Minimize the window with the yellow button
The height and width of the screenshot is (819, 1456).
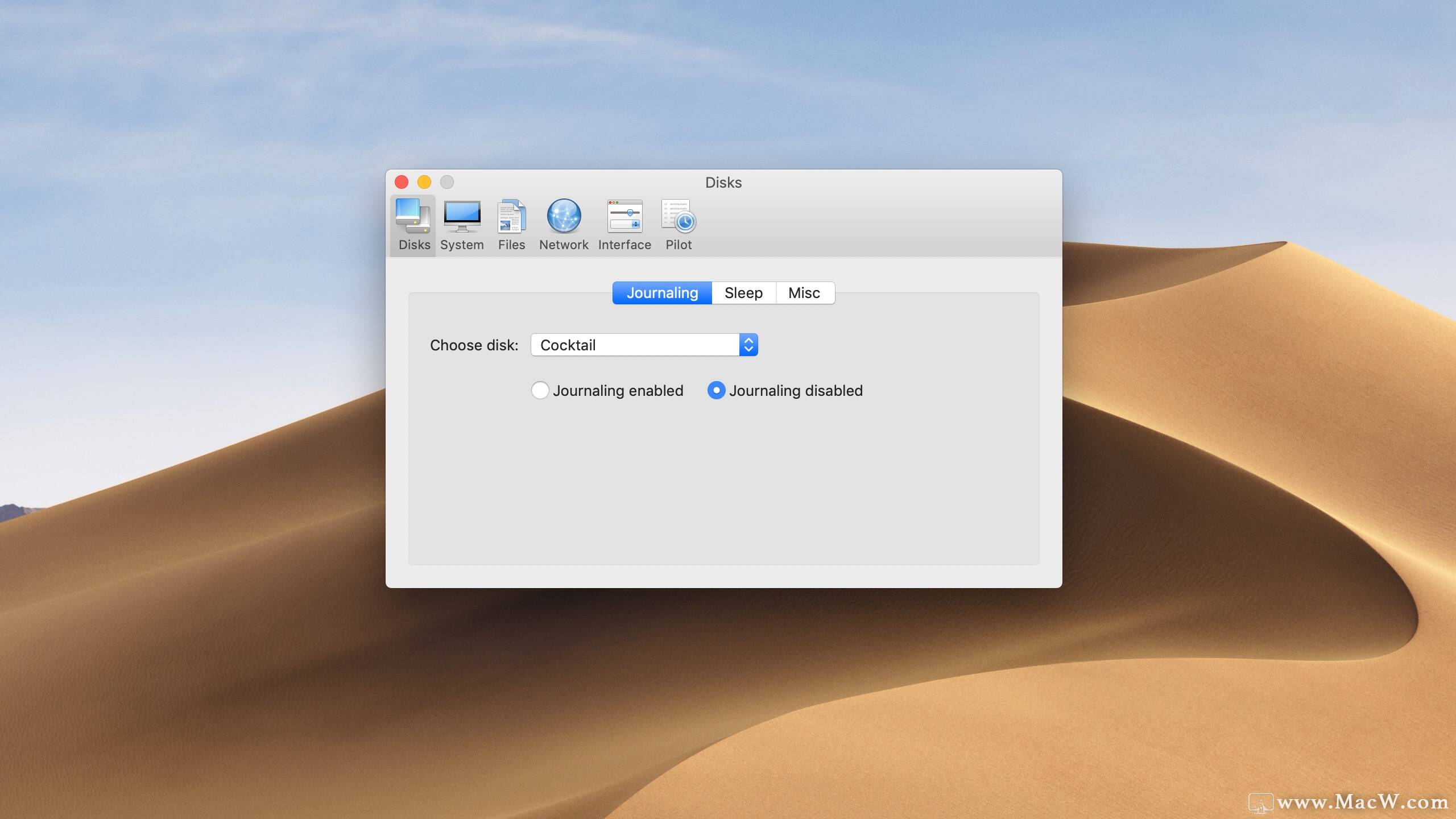click(x=424, y=182)
